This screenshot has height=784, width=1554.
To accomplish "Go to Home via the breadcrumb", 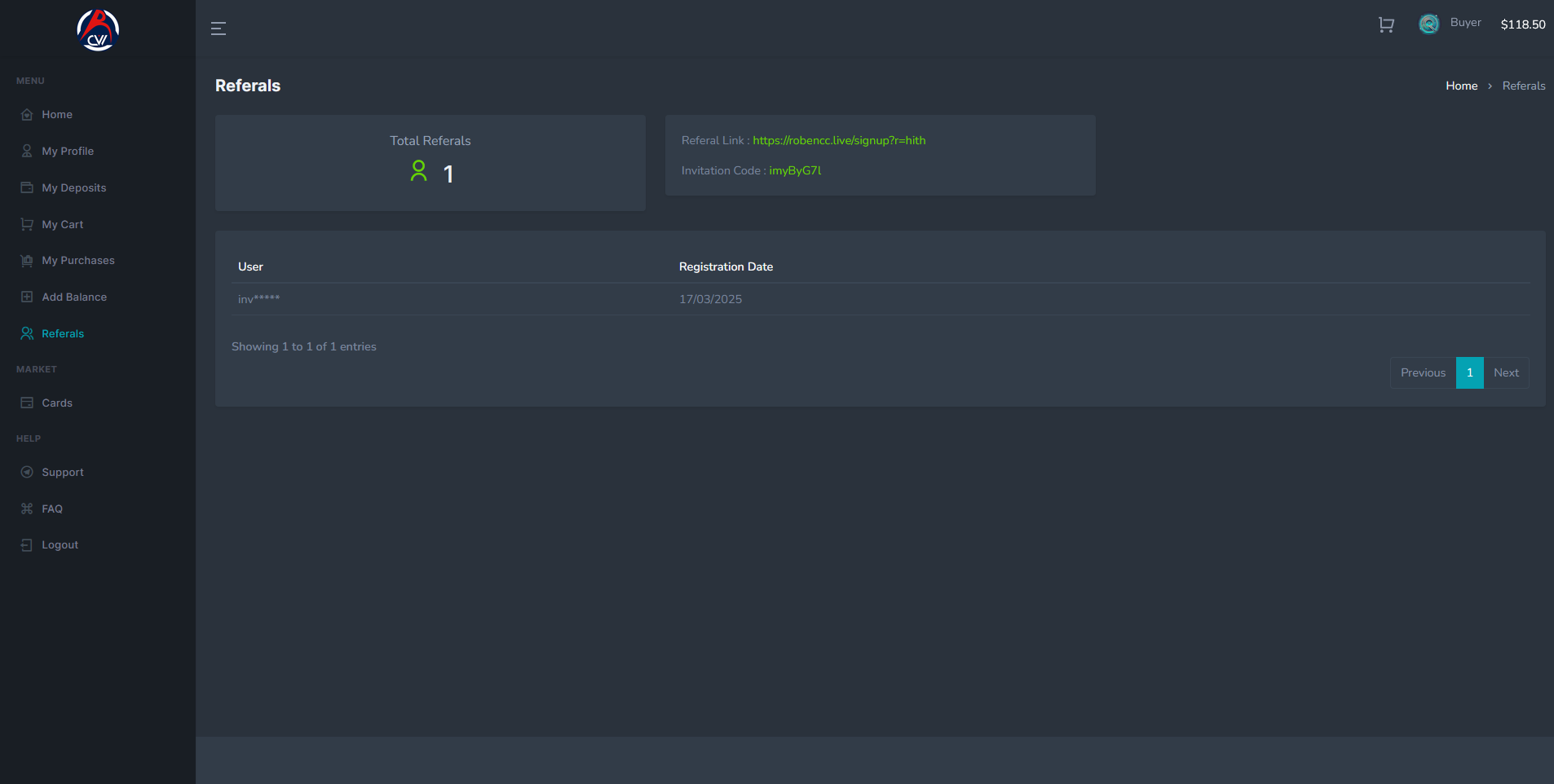I will (1462, 86).
